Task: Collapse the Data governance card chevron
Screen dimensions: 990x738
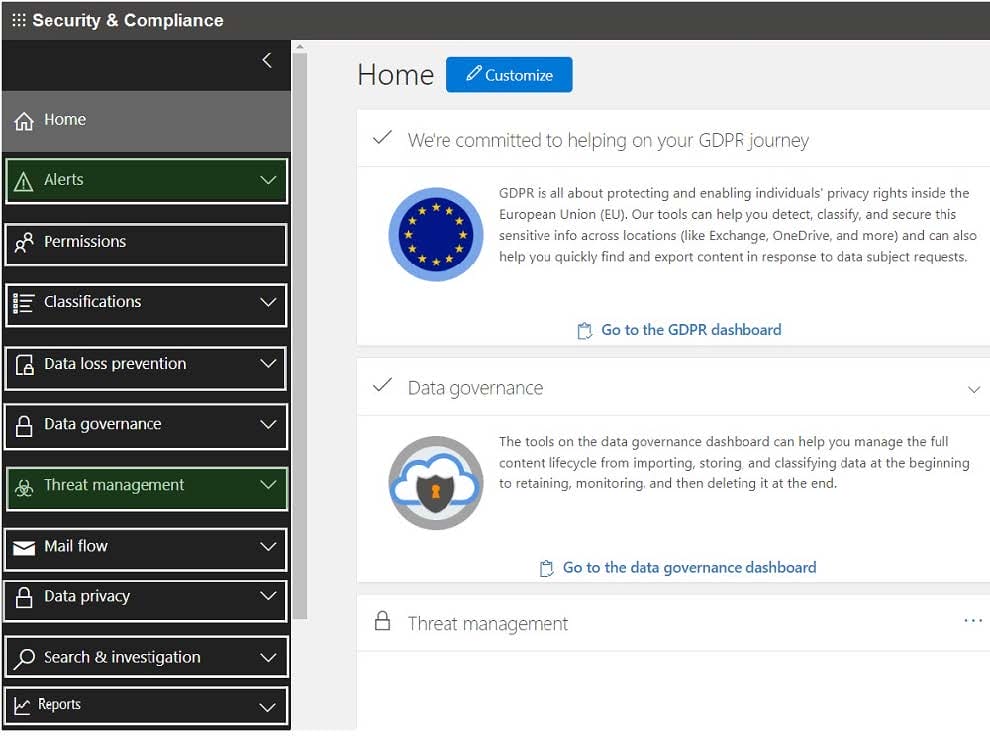Action: 973,389
